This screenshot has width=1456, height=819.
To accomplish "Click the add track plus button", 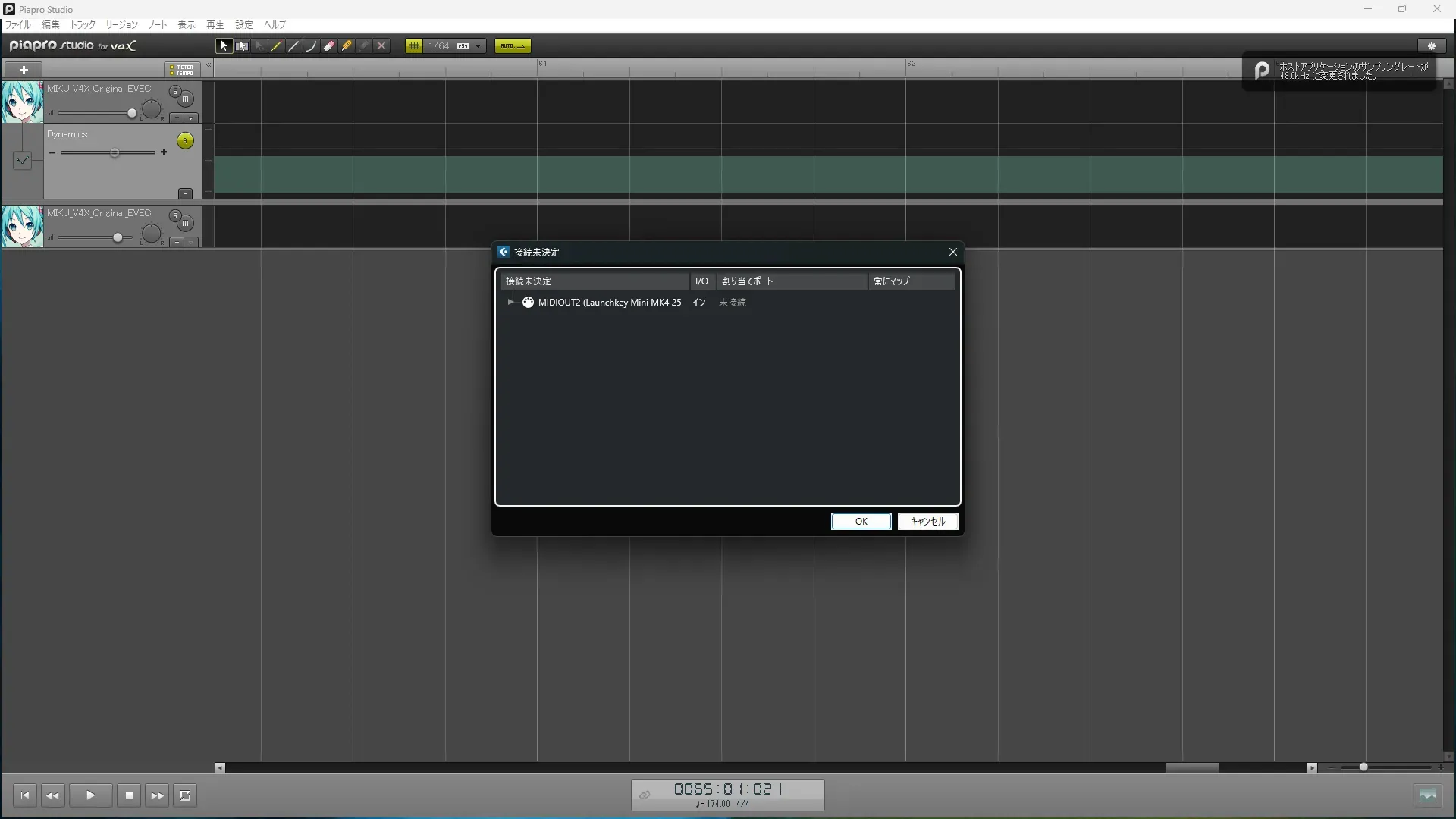I will coord(24,70).
